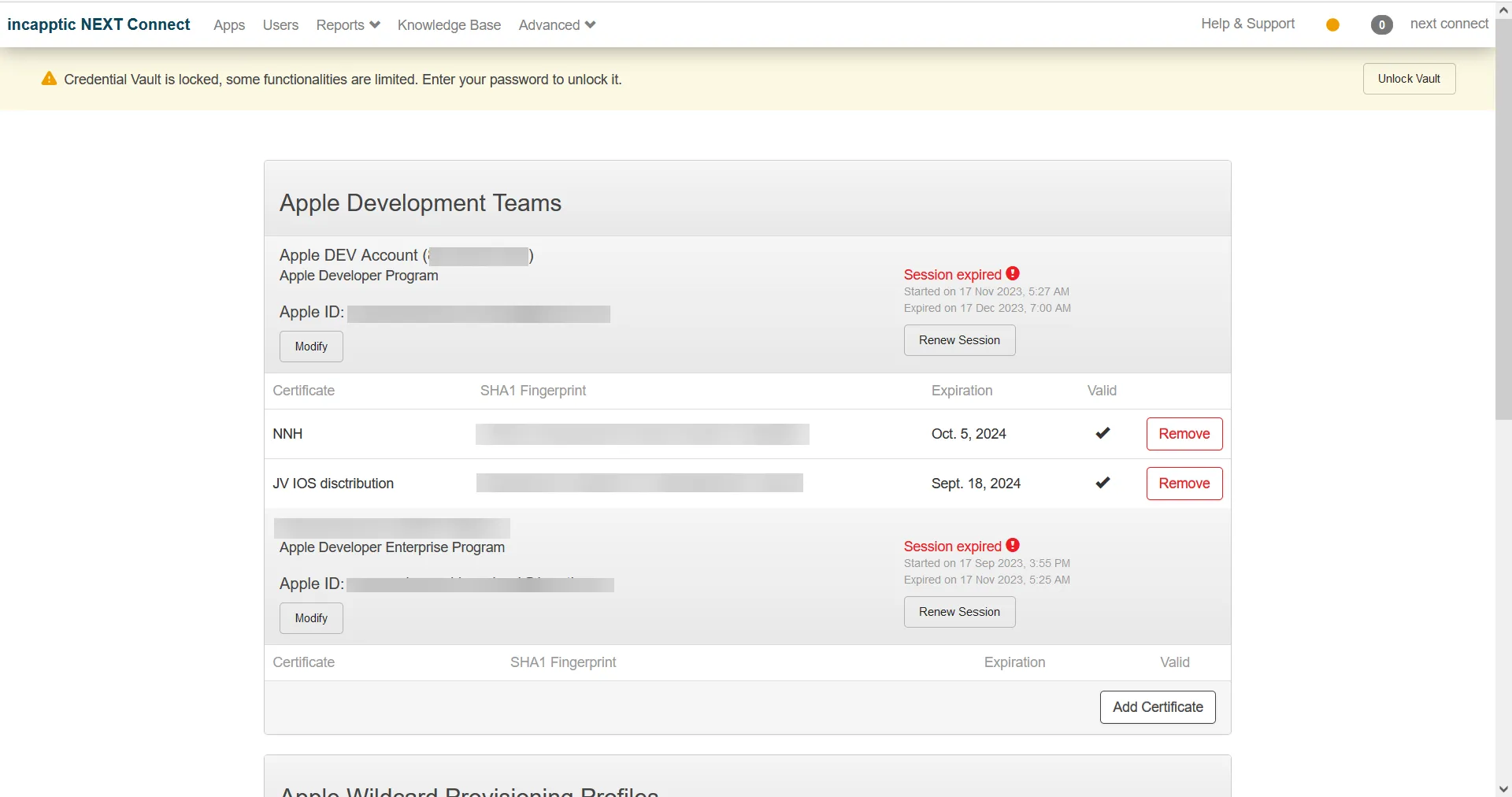Click the Apple Developer Enterprise Program label
This screenshot has height=797, width=1512.
click(392, 547)
